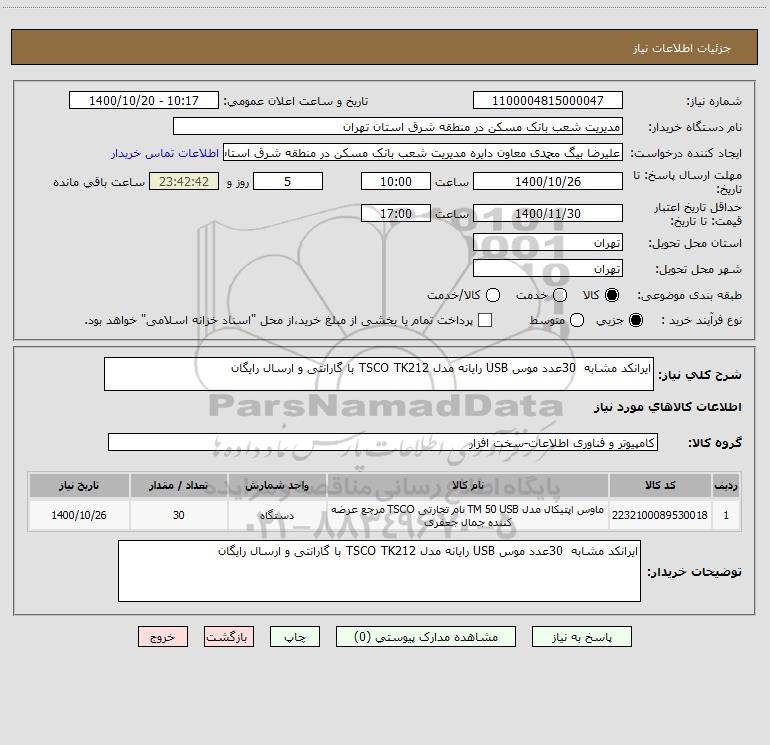This screenshot has height=745, width=770.
Task: Click the unit cell دستگاه
Action: coord(277,515)
